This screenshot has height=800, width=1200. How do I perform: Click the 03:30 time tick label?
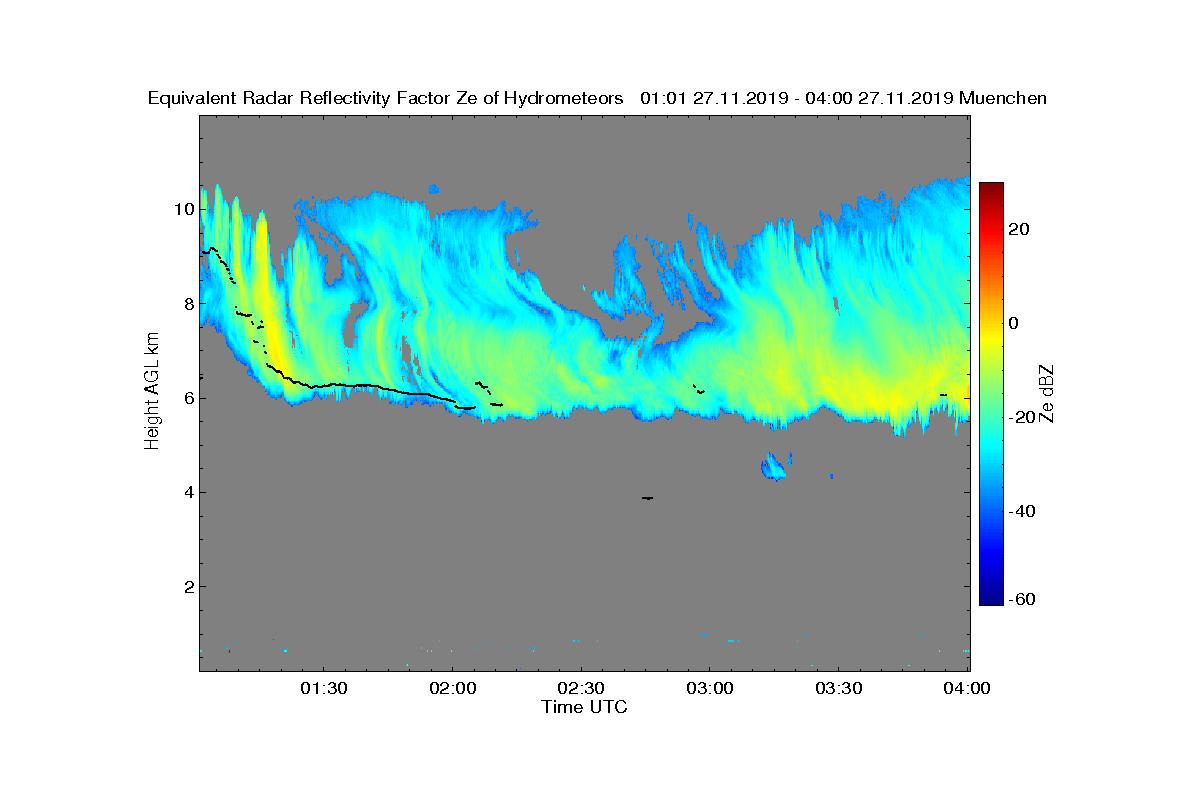[840, 688]
